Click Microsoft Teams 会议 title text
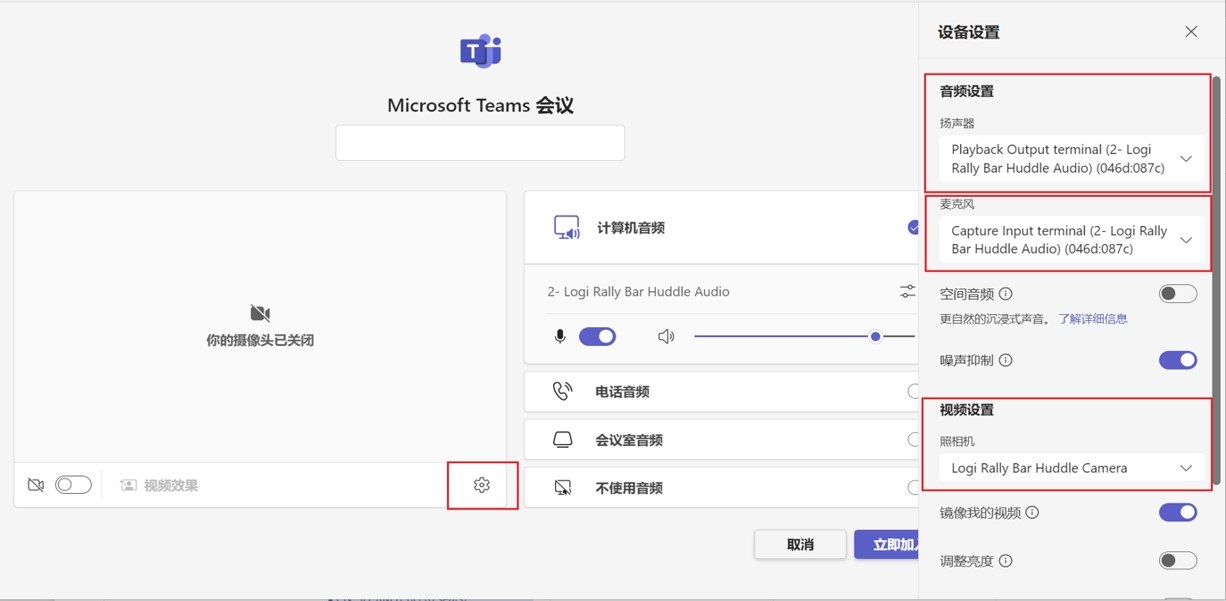 tap(480, 105)
